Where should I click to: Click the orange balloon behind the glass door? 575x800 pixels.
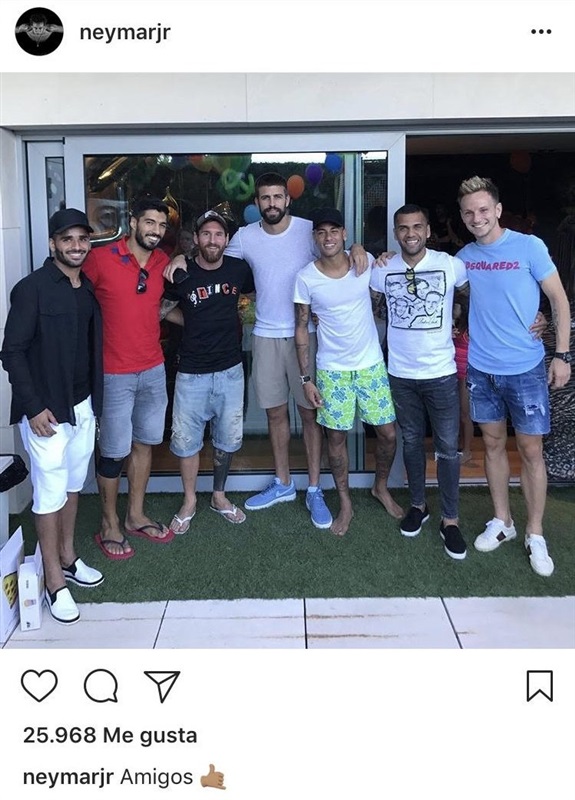coord(295,187)
